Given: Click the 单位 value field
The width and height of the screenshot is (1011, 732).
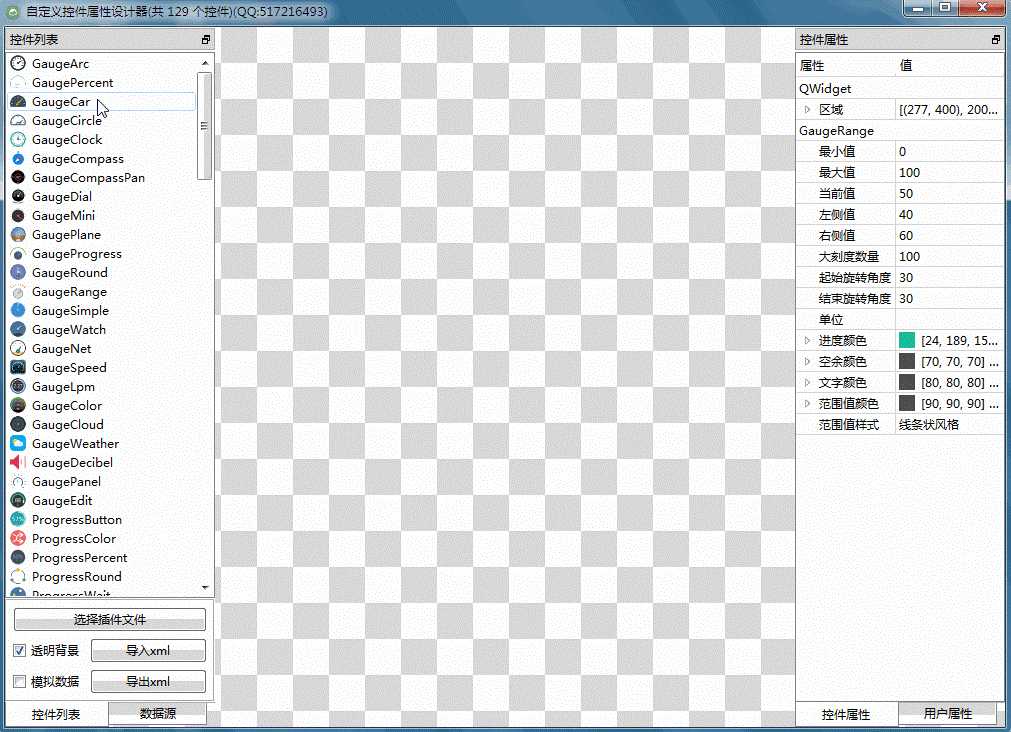Looking at the screenshot, I should click(949, 319).
